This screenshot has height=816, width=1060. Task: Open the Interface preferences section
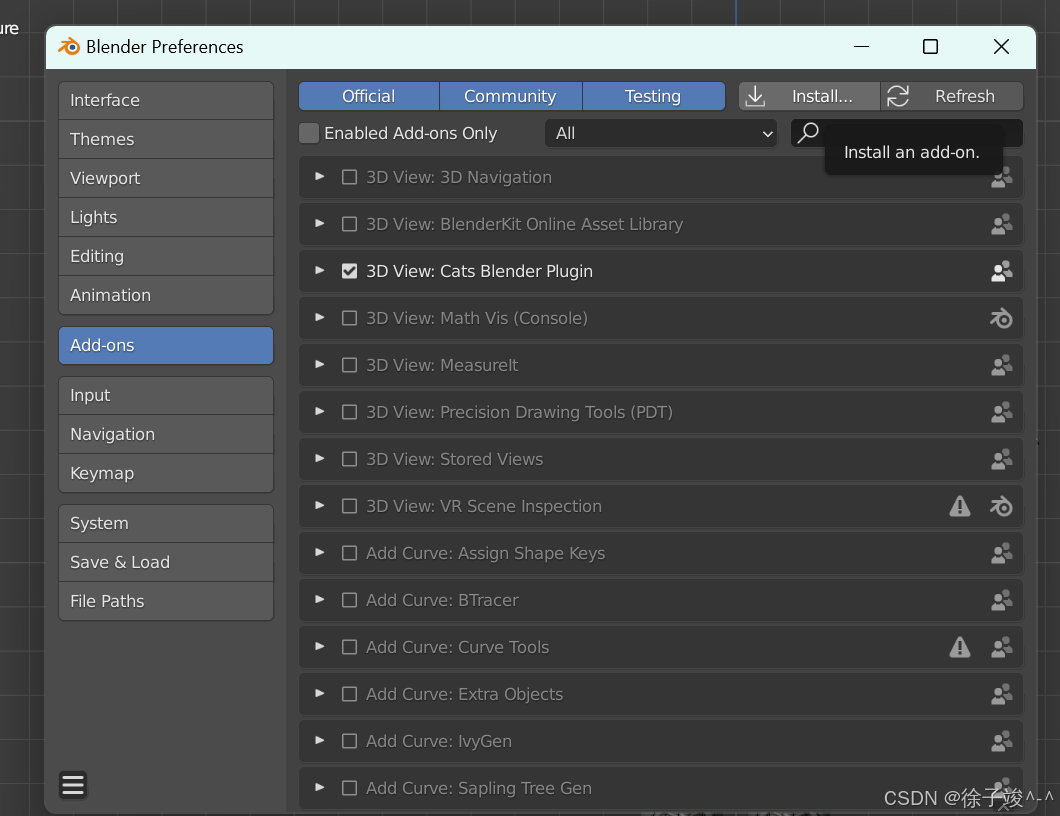(x=166, y=100)
